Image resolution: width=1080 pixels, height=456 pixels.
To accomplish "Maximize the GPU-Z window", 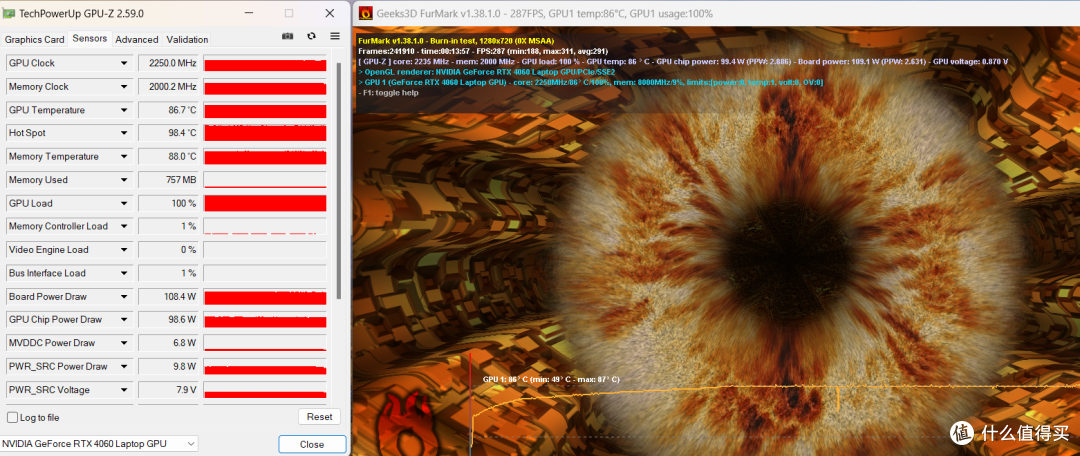I will tap(289, 13).
